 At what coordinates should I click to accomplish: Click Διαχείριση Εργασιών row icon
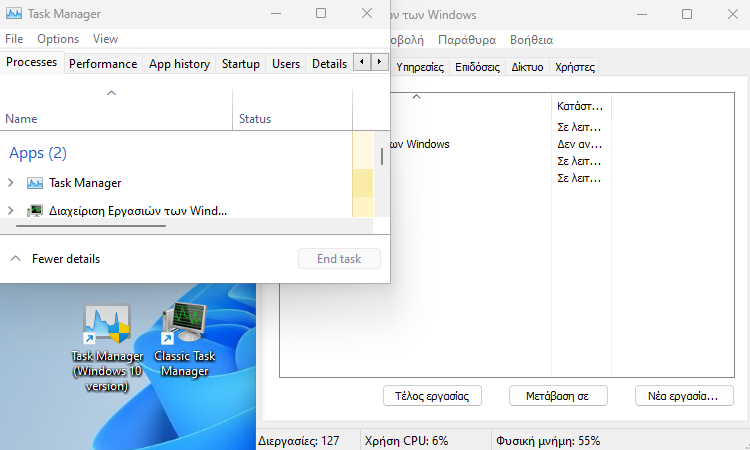(x=34, y=210)
